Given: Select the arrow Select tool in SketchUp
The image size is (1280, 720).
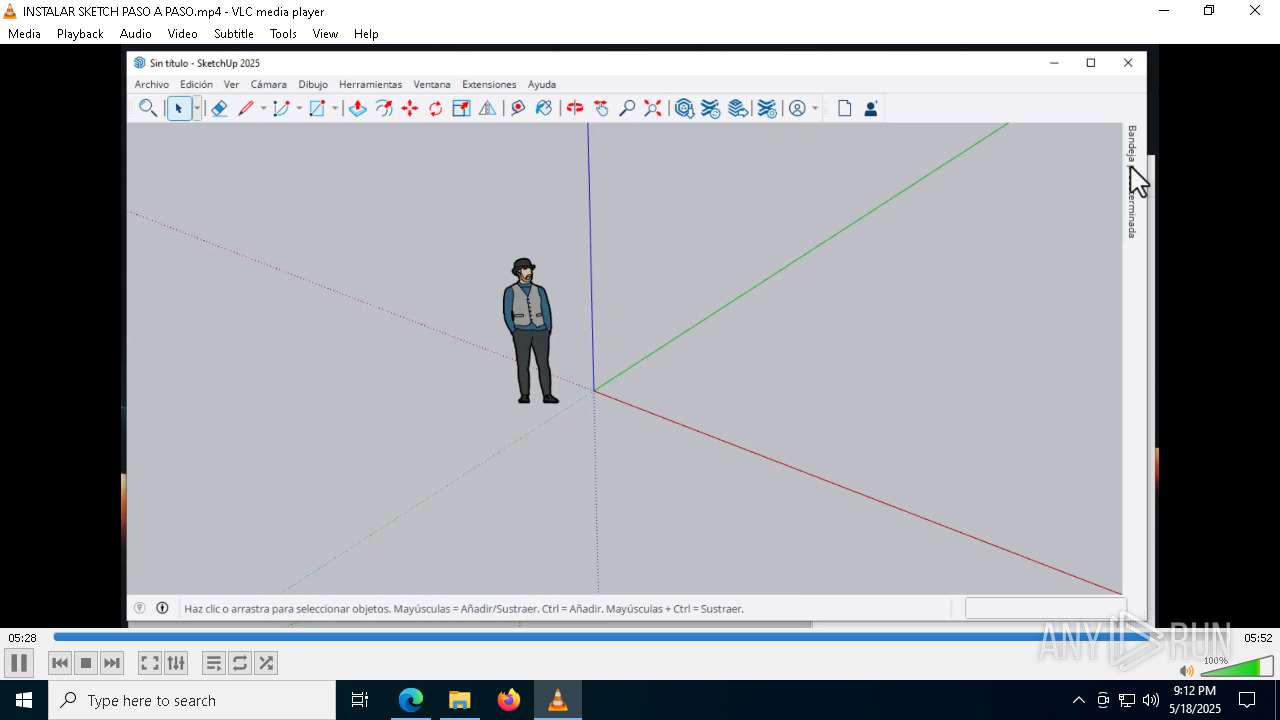Looking at the screenshot, I should click(179, 108).
